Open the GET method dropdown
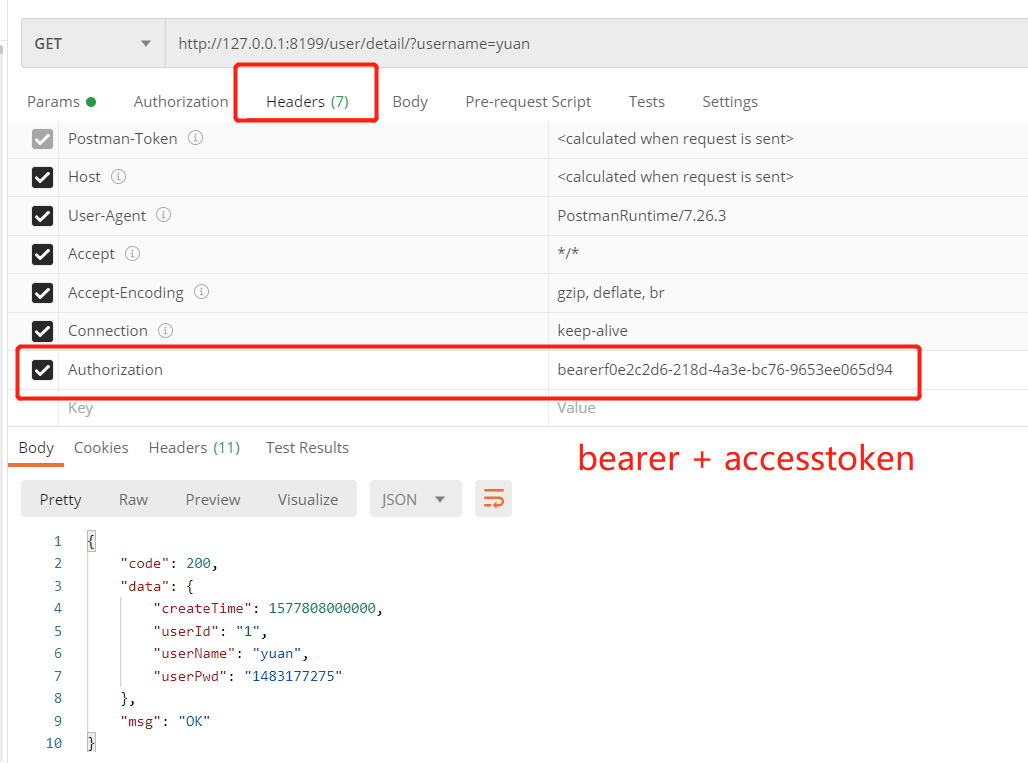Viewport: 1028px width, 763px height. coord(93,44)
